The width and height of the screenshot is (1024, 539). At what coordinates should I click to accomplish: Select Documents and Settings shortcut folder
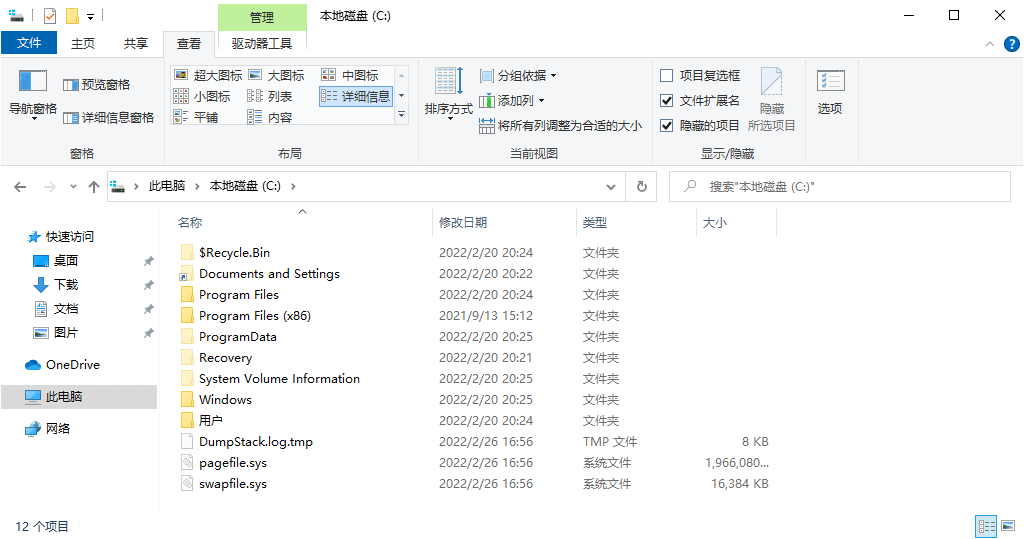[x=260, y=274]
